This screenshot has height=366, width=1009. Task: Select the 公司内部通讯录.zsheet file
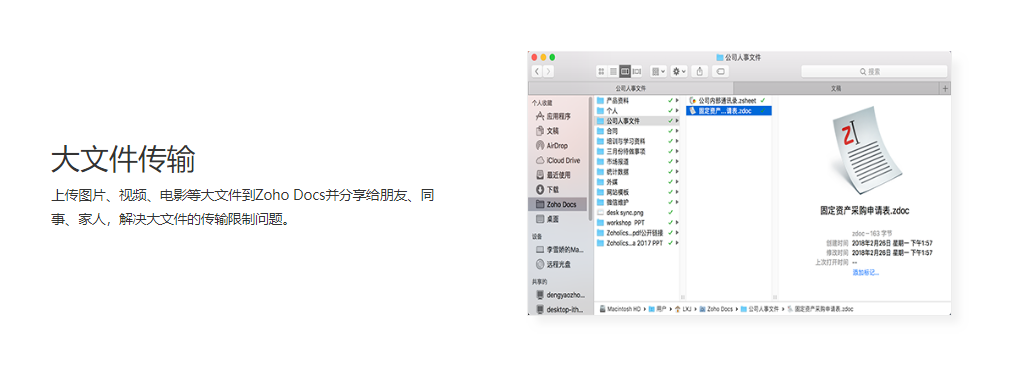728,101
